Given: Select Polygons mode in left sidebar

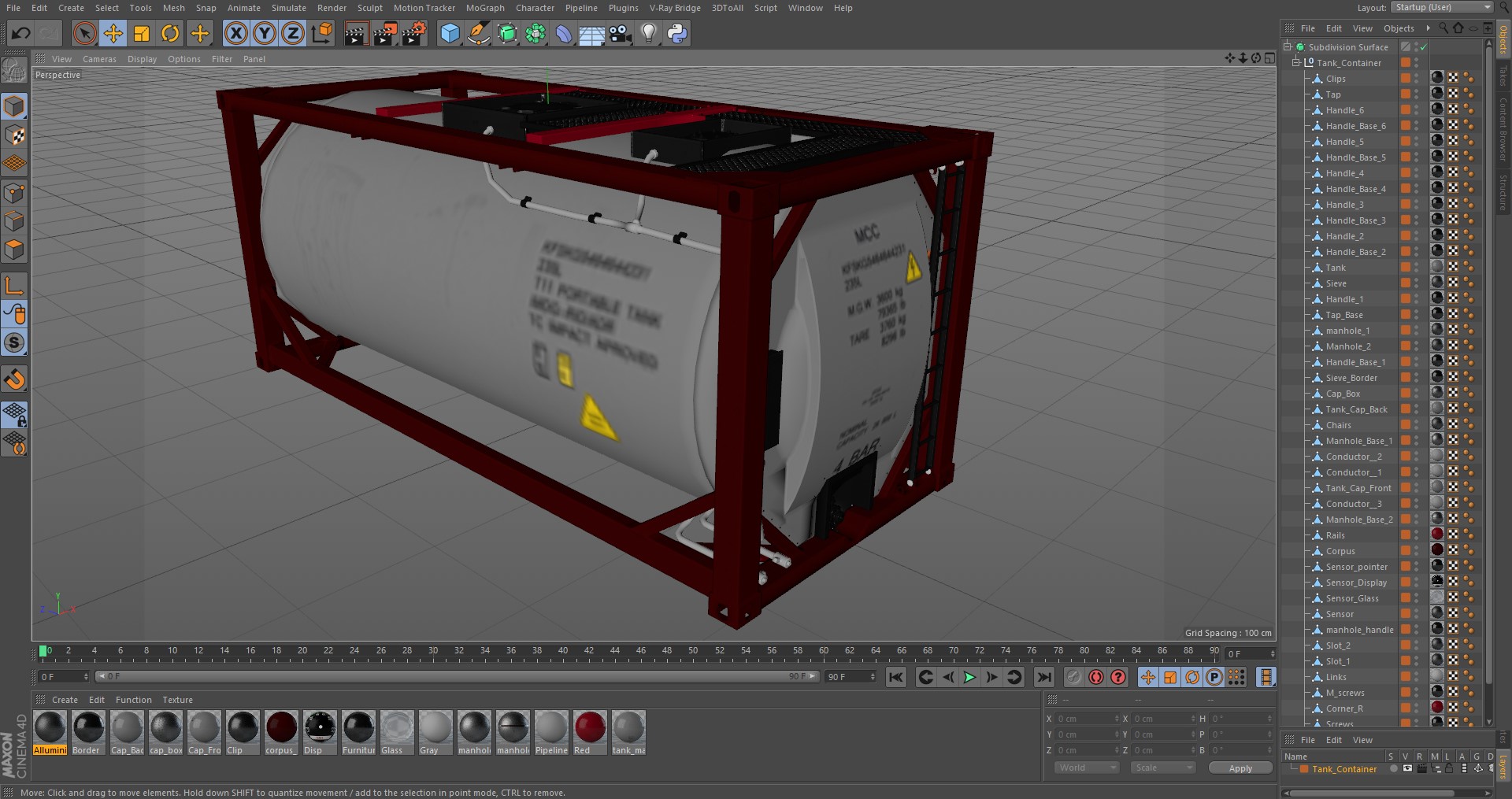Looking at the screenshot, I should point(14,250).
